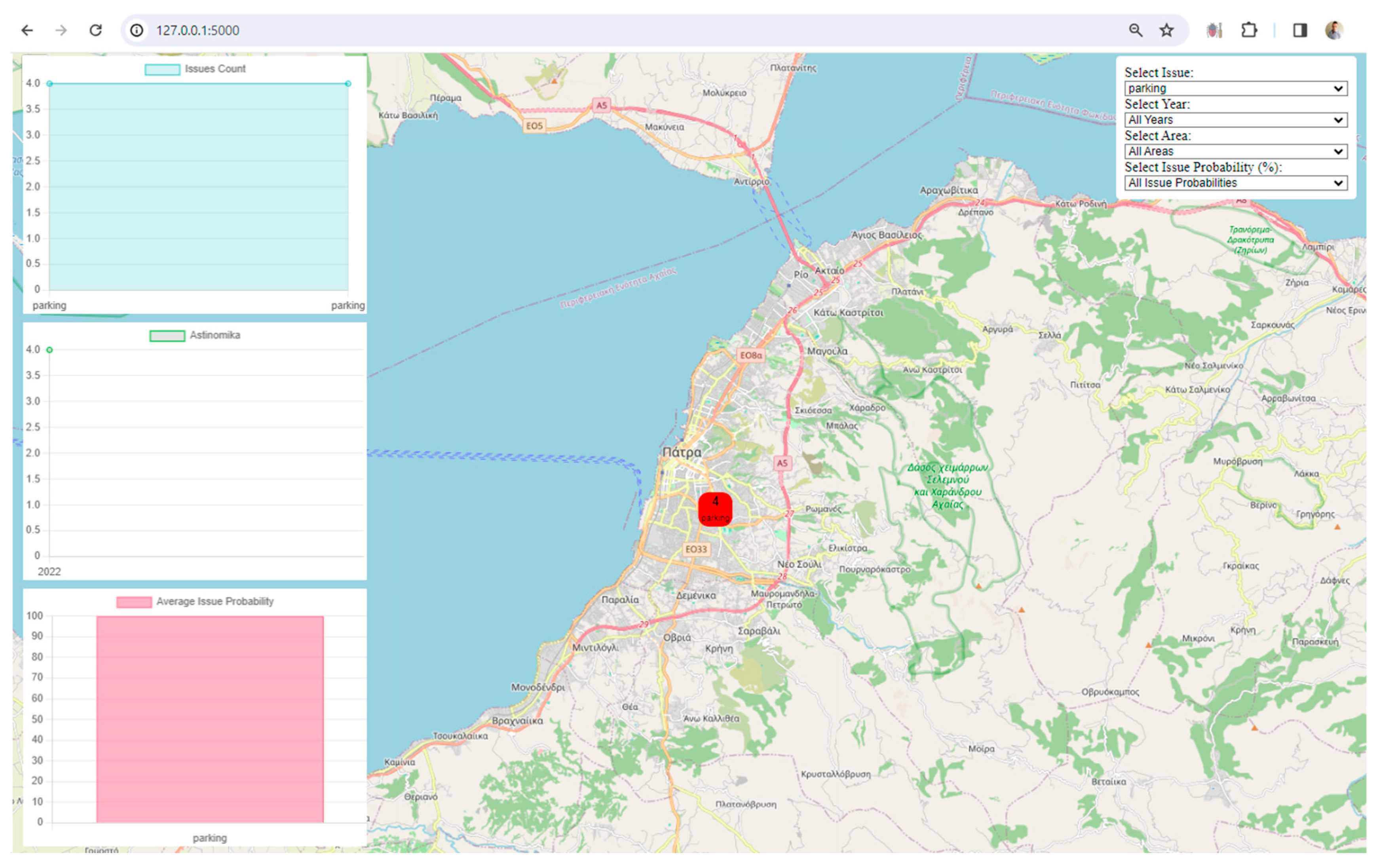Open the Select Year dropdown
This screenshot has width=1379, height=868.
(1235, 120)
